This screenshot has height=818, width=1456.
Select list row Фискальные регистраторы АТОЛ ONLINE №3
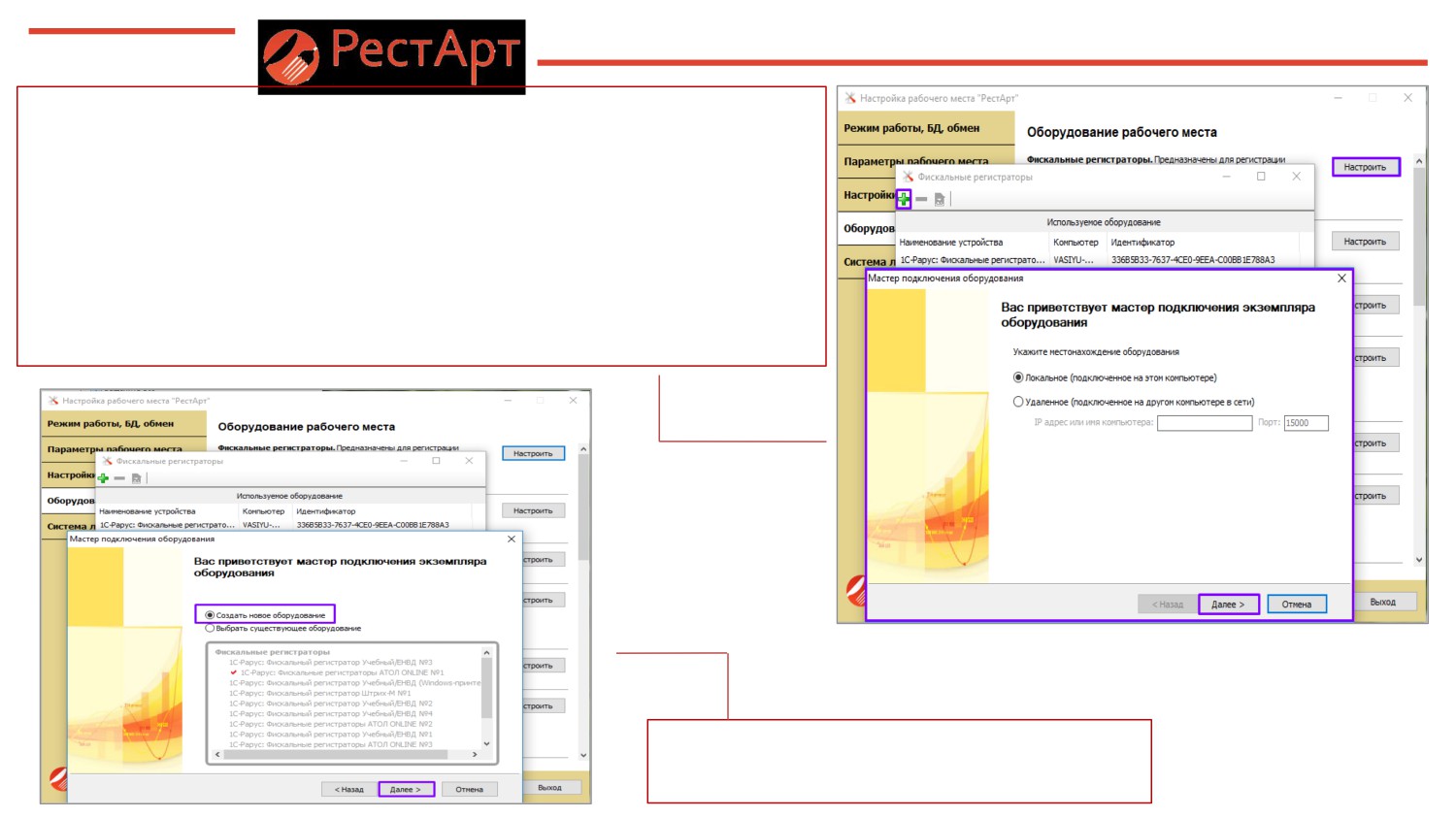331,744
